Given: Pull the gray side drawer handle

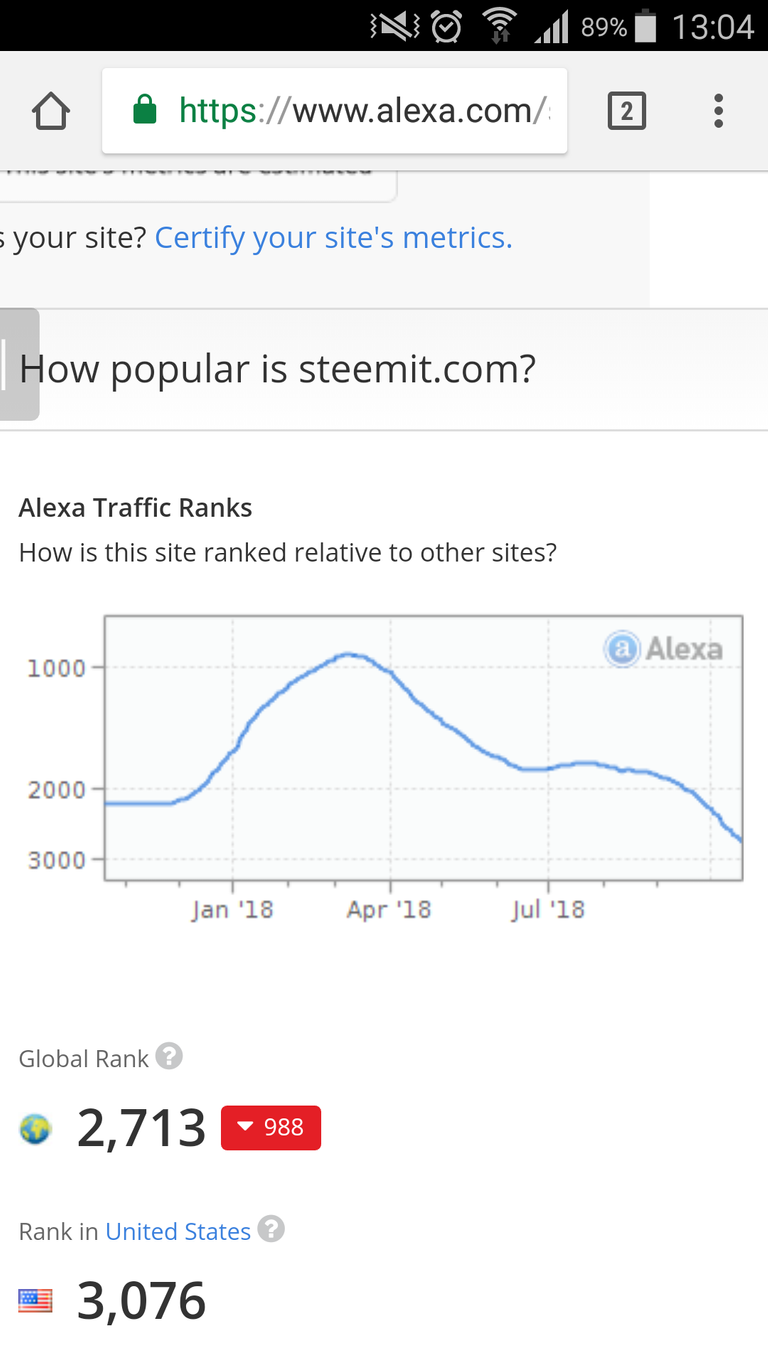Looking at the screenshot, I should click(x=19, y=364).
